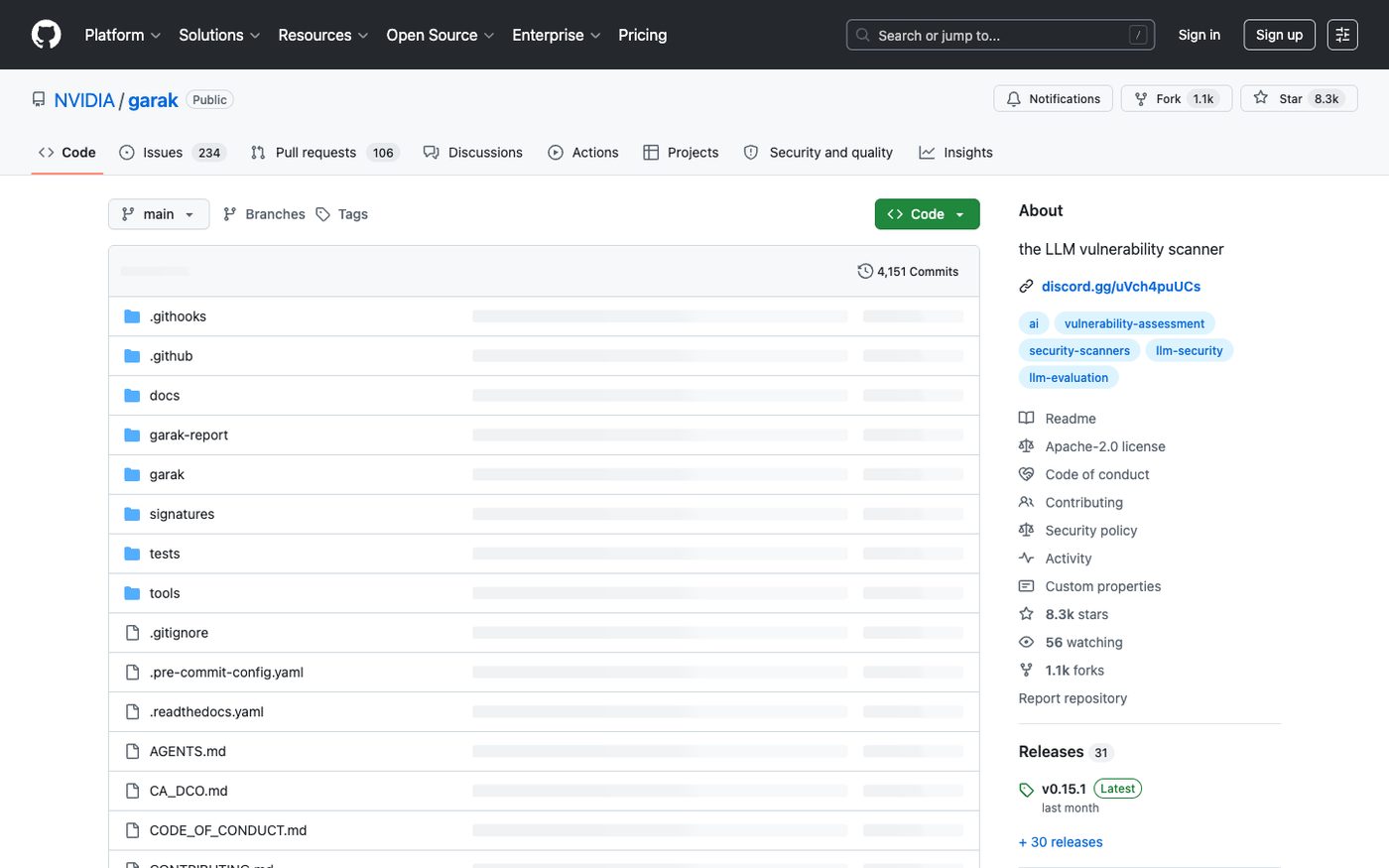Star the garak repository
1389x868 pixels.
[1299, 99]
